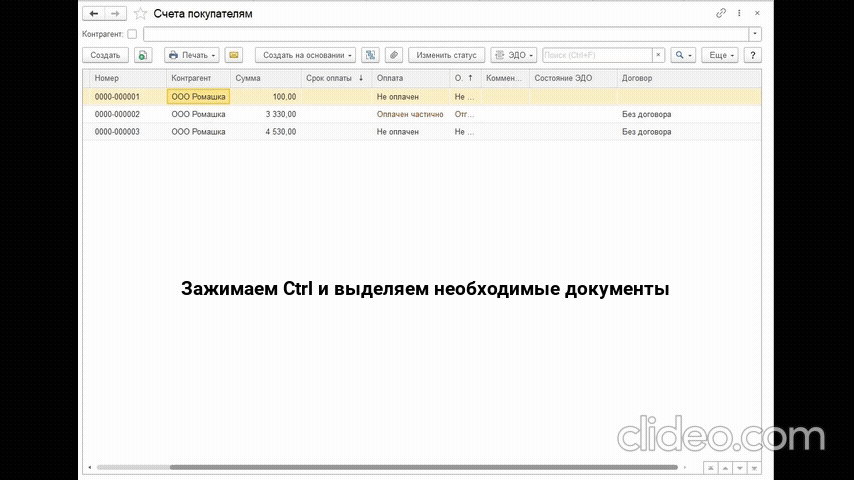Open the Печать dropdown menu
Screen dimensions: 854x480
point(192,55)
